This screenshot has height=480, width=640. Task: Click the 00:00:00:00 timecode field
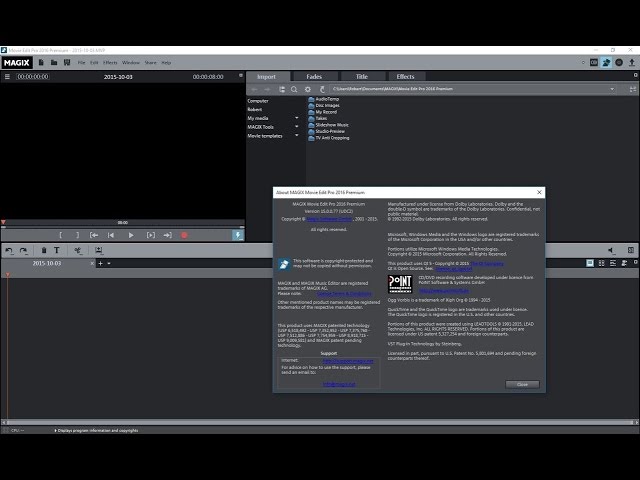click(33, 76)
